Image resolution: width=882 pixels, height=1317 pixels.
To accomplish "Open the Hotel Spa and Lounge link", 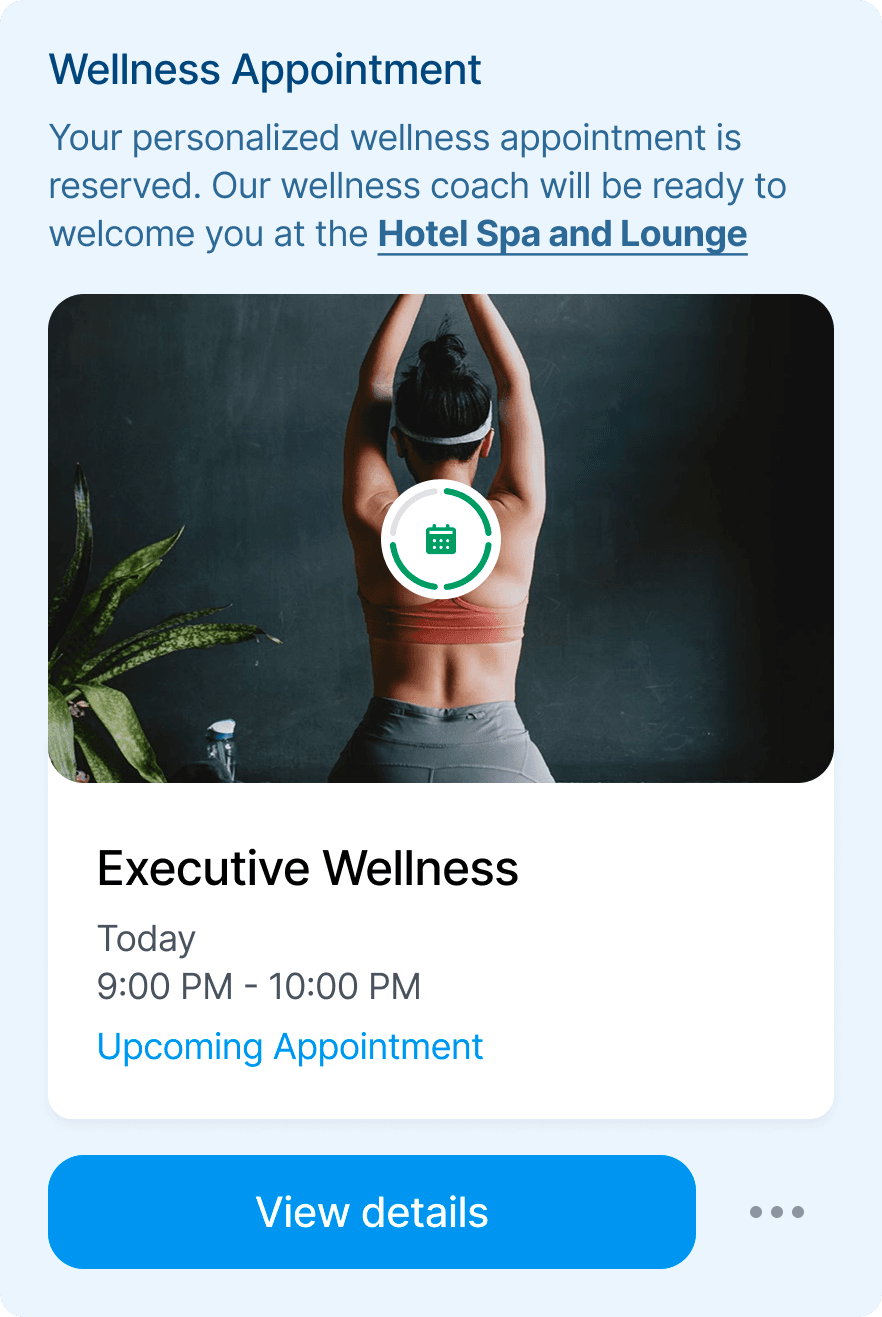I will pyautogui.click(x=562, y=234).
